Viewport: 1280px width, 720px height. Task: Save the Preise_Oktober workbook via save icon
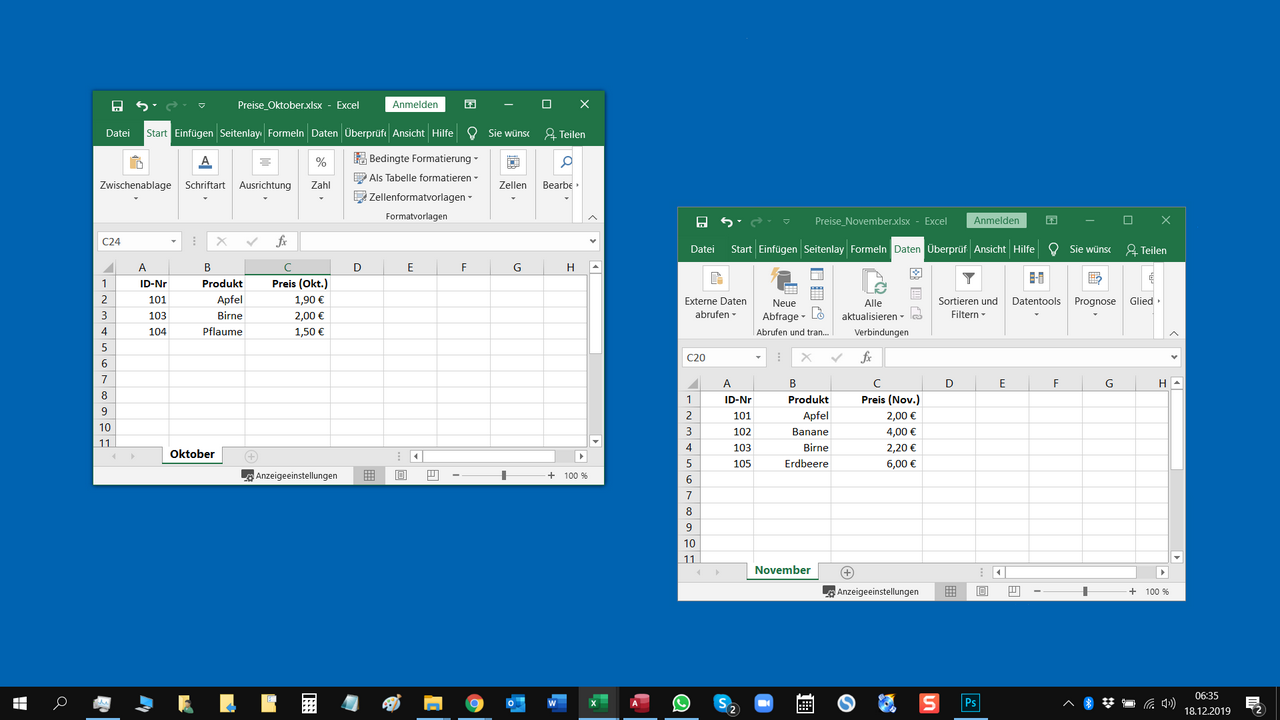coord(117,105)
